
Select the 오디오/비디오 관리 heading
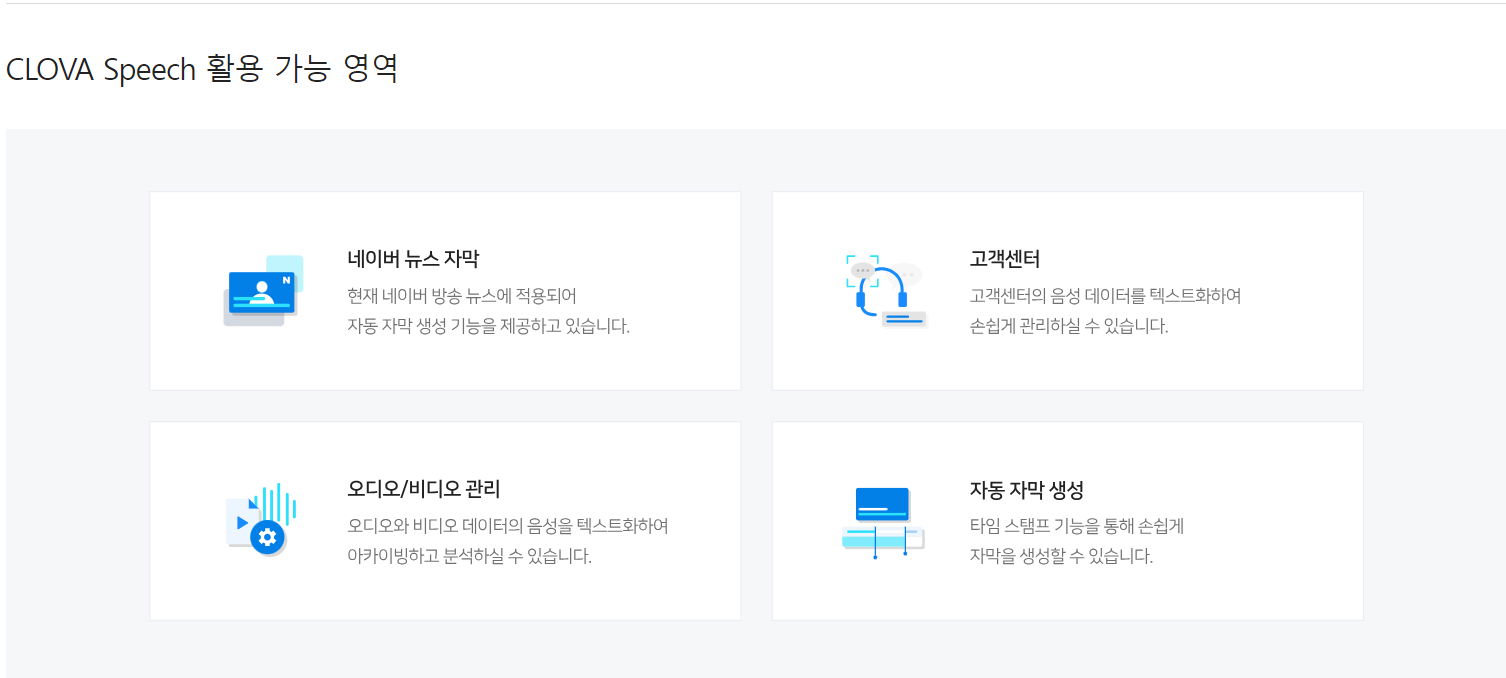[424, 489]
